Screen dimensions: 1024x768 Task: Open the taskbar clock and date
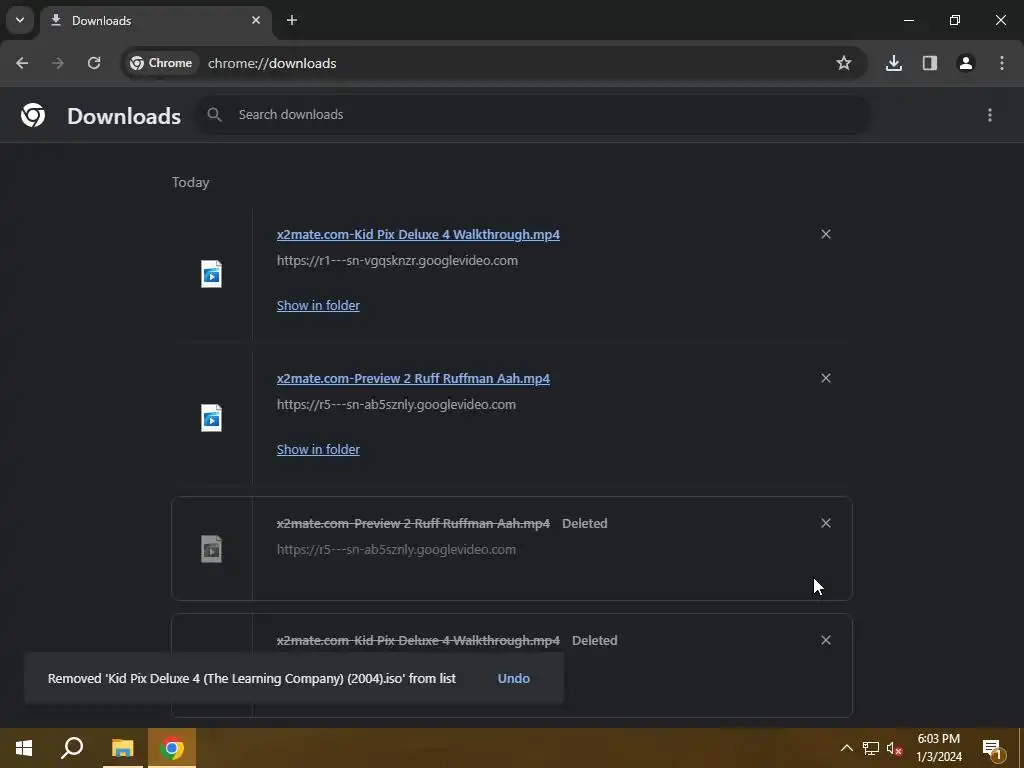point(939,748)
